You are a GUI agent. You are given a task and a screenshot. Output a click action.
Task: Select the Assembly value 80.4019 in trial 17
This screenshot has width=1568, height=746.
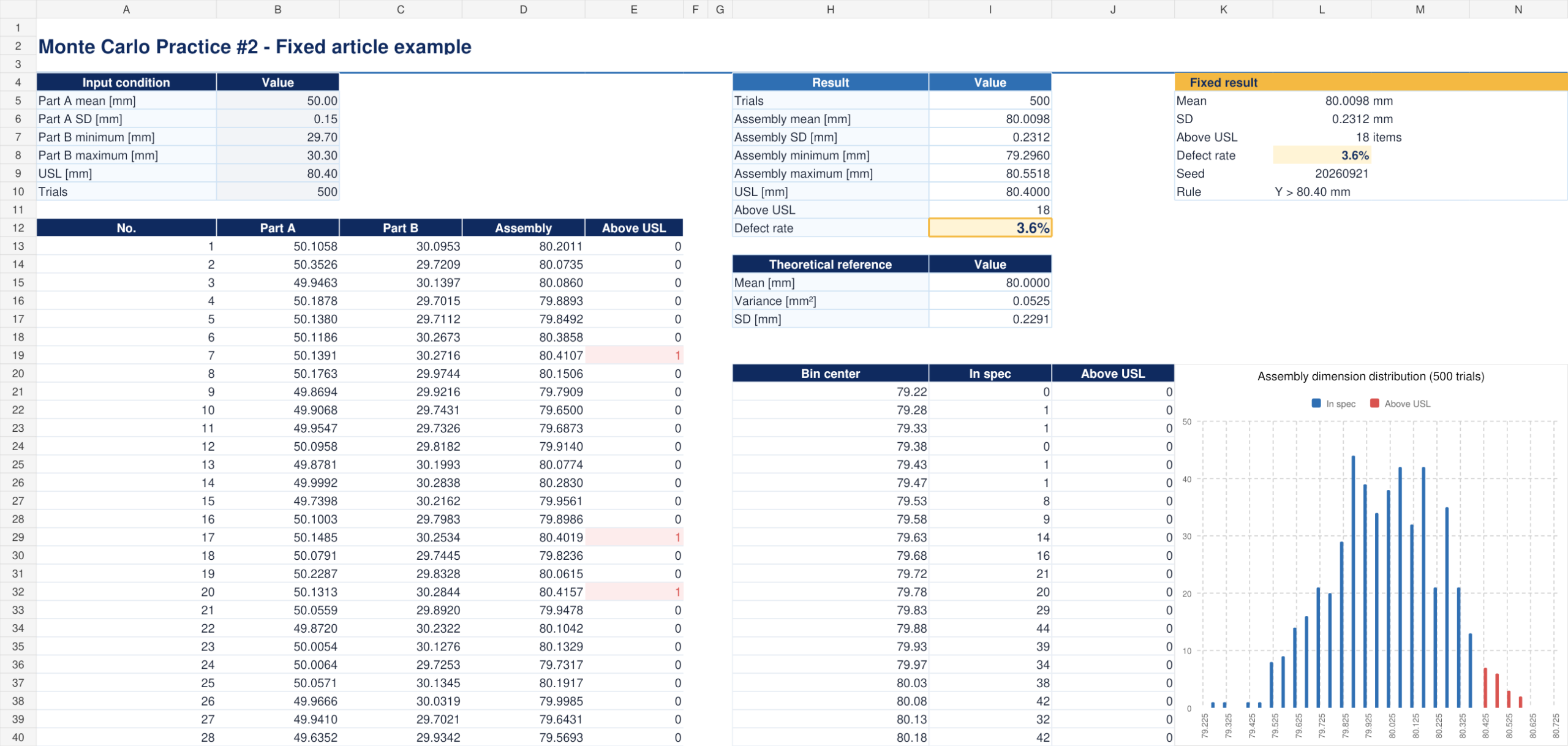[523, 537]
